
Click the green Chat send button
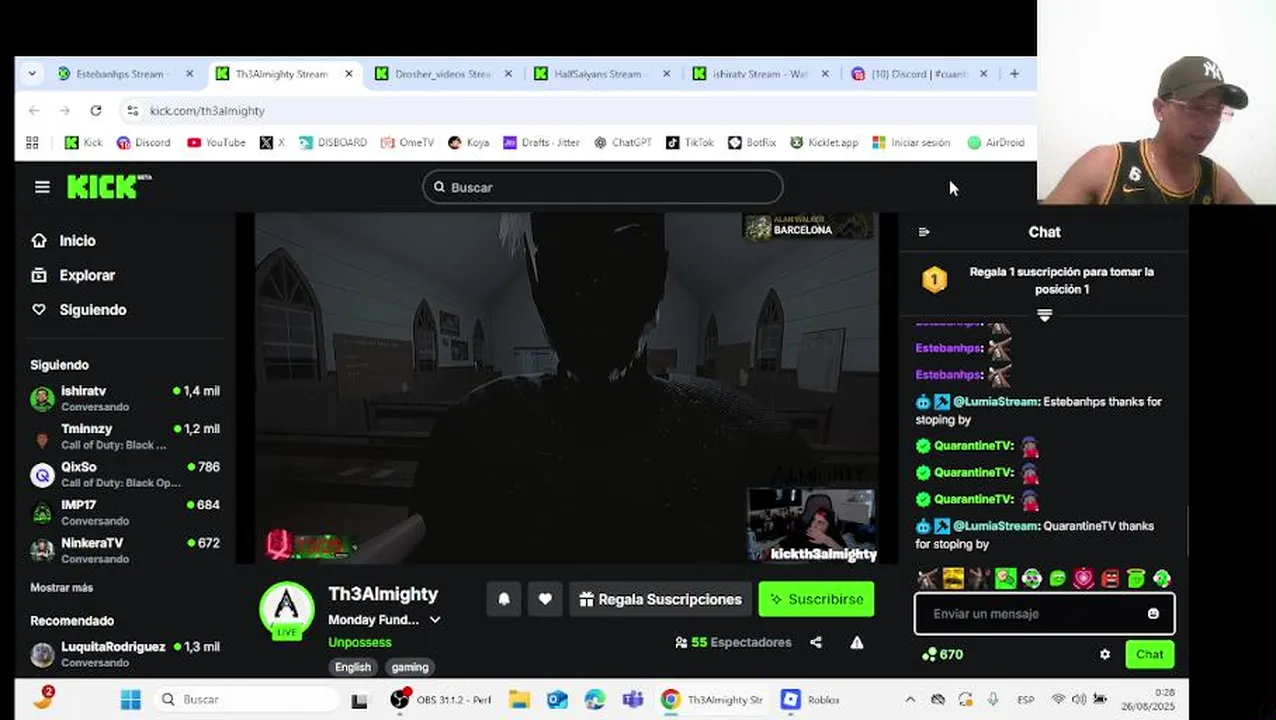click(x=1149, y=654)
